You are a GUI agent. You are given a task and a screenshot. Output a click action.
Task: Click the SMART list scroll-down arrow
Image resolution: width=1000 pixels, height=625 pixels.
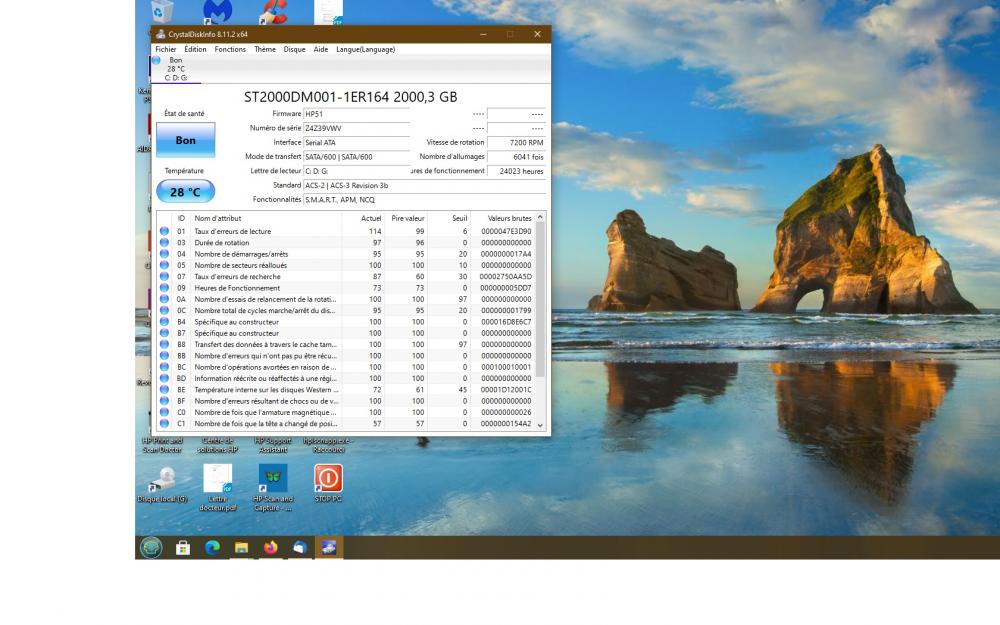540,425
